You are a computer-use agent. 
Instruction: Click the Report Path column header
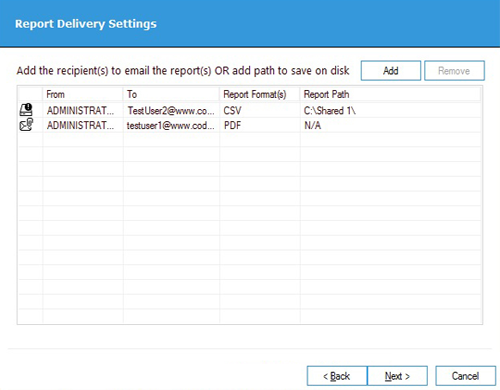click(390, 94)
